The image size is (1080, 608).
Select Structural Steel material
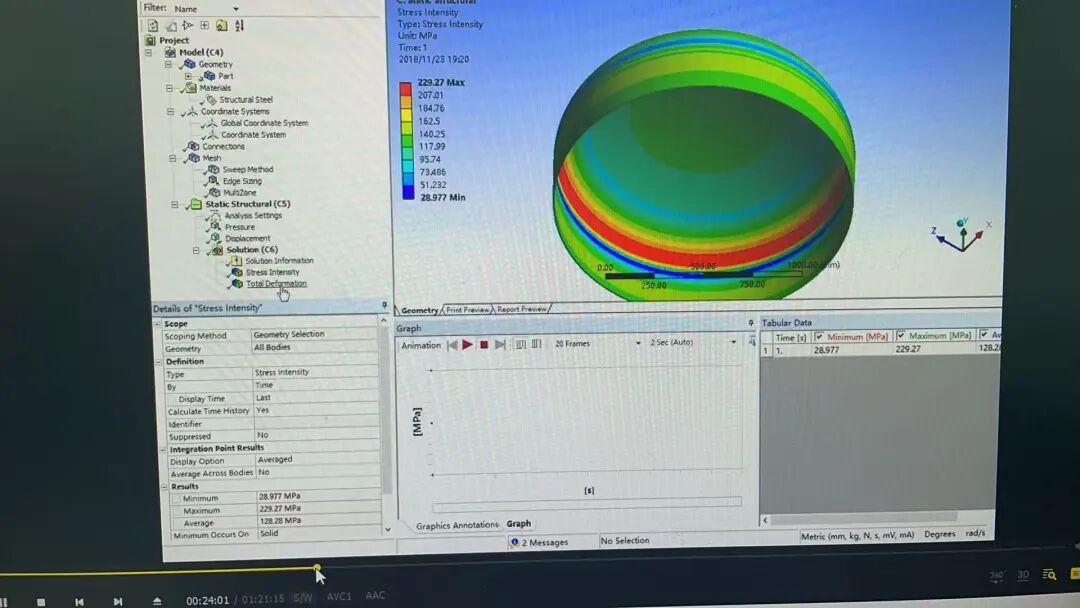[x=246, y=100]
